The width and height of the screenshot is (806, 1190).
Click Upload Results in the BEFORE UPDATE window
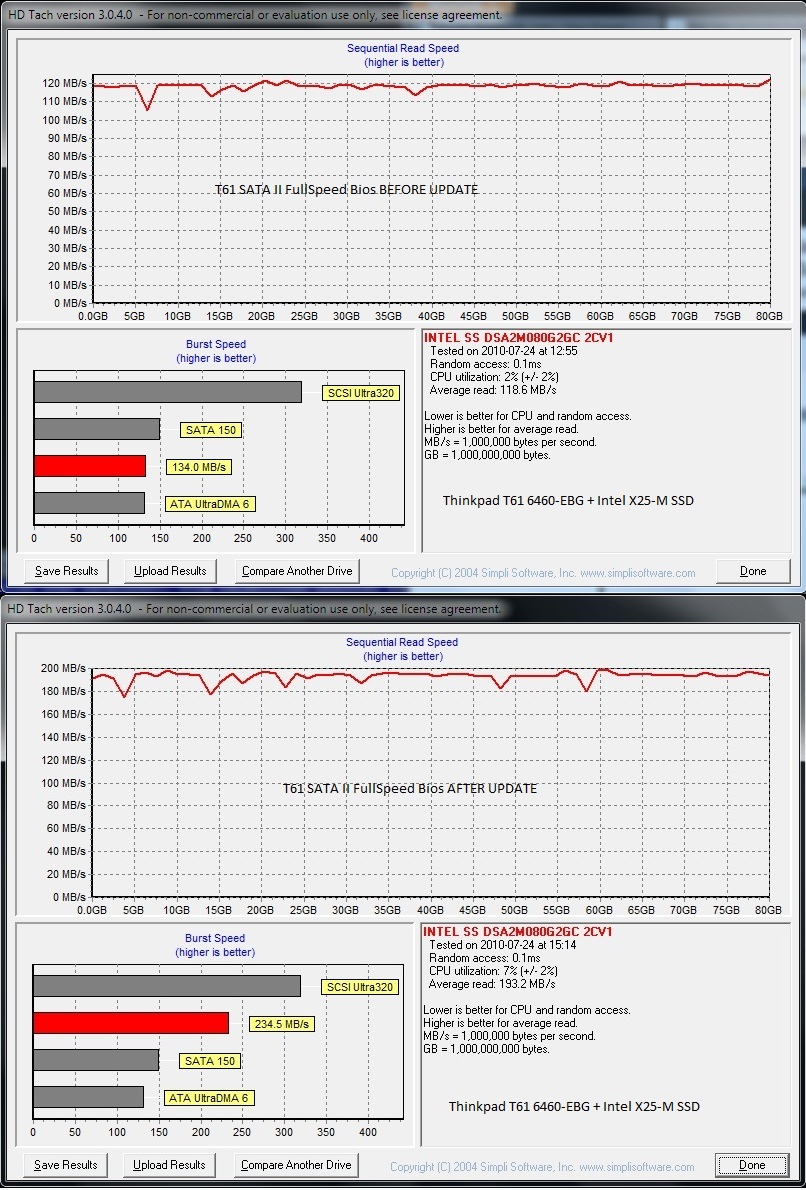click(170, 571)
